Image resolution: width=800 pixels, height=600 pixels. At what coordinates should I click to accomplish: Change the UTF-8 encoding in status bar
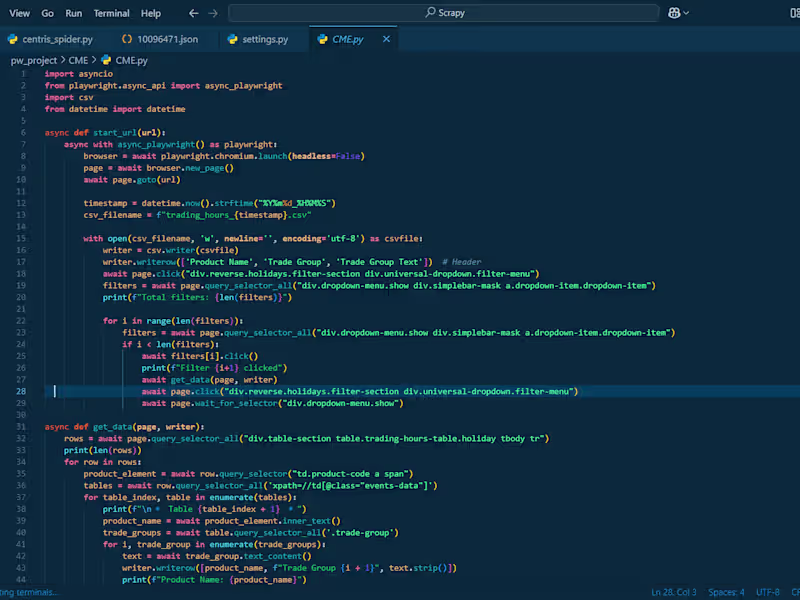click(x=766, y=592)
